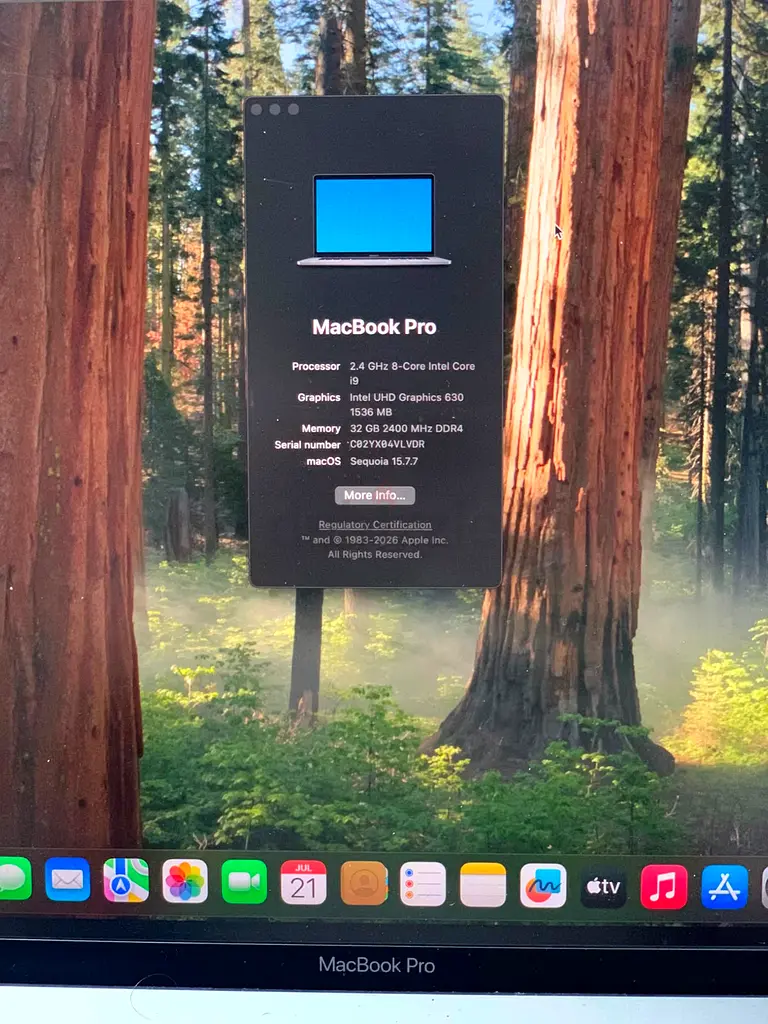Launch Music from the Dock
This screenshot has height=1024, width=768.
click(x=664, y=887)
